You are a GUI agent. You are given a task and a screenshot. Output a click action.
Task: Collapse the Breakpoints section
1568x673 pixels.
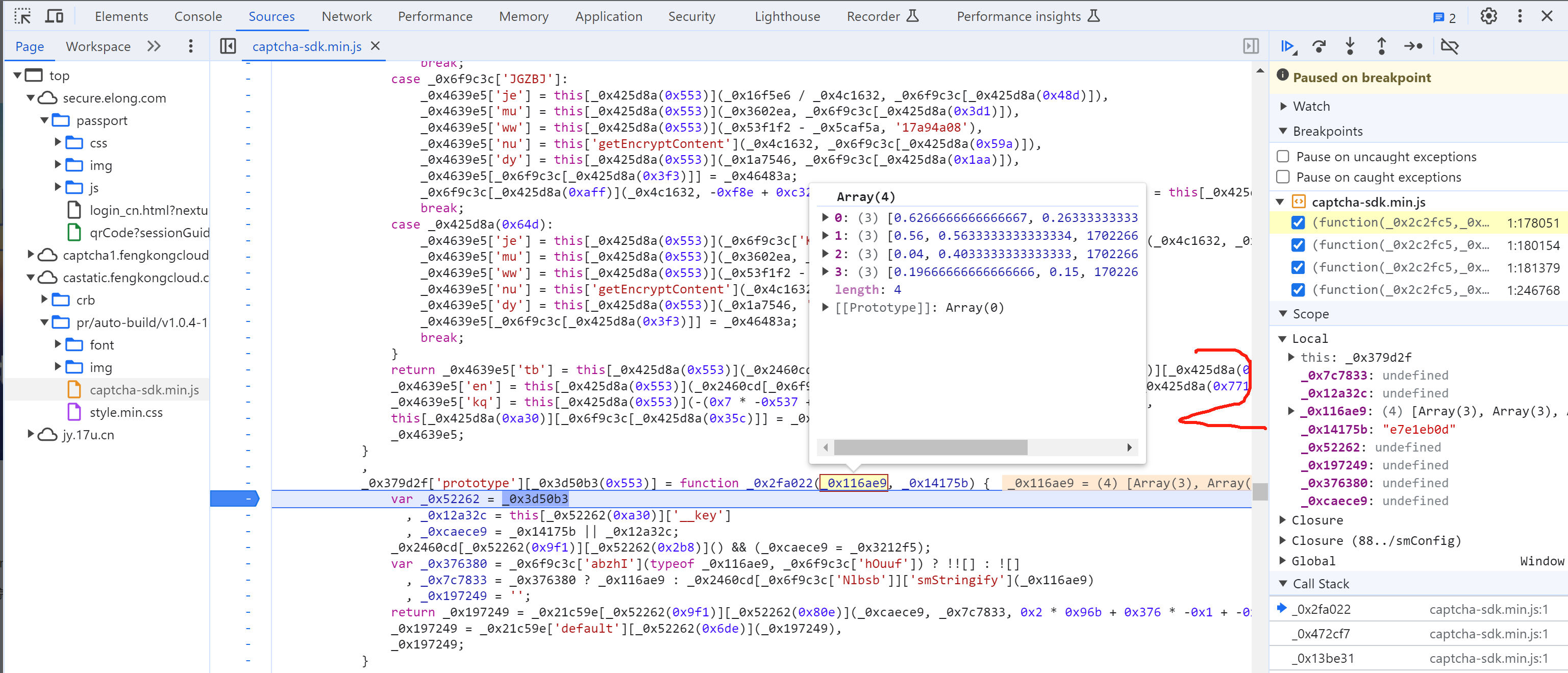(x=1283, y=131)
